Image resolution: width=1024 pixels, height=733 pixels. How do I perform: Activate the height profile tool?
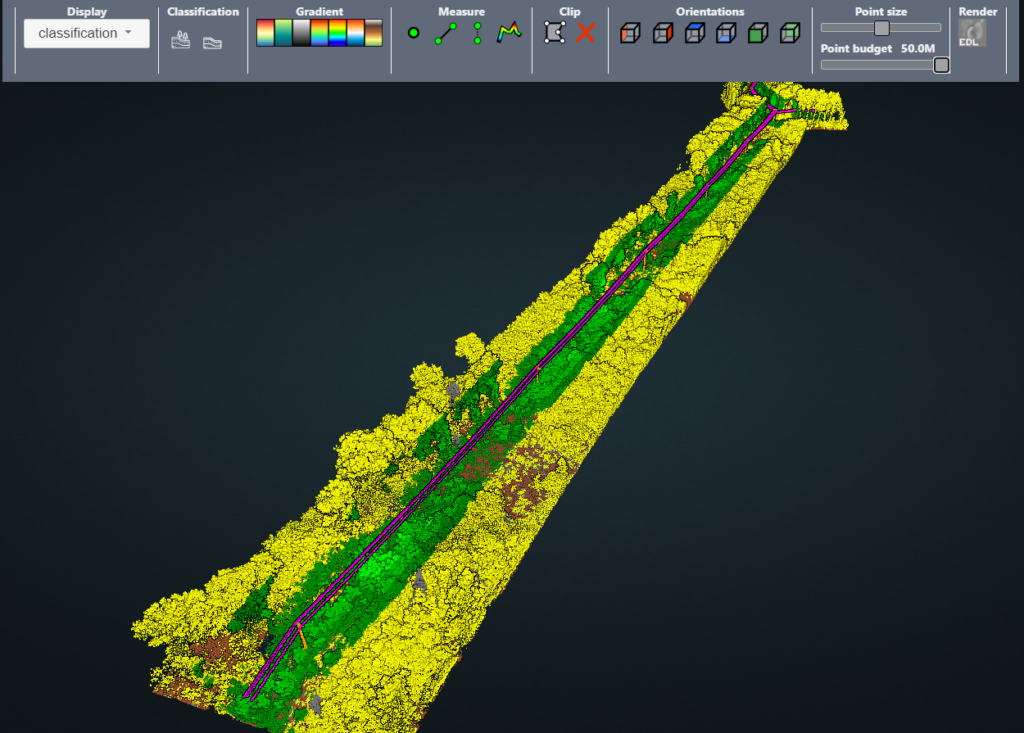point(510,33)
